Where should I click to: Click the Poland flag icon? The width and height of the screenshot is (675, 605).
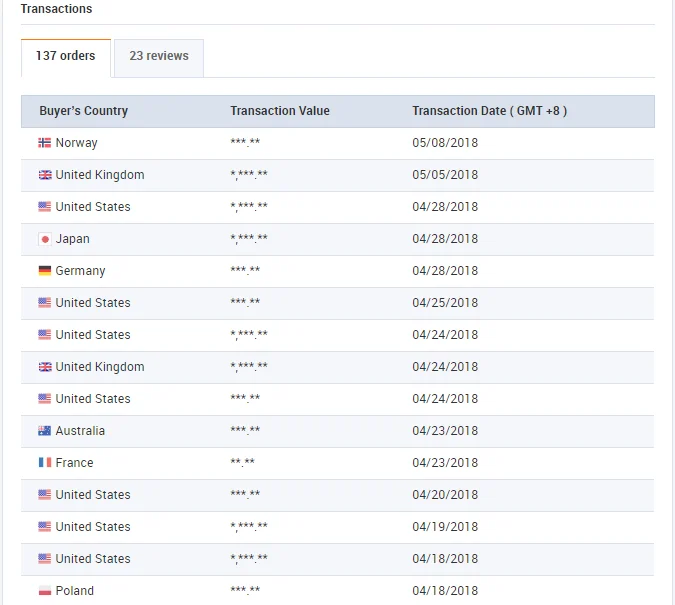(x=44, y=591)
